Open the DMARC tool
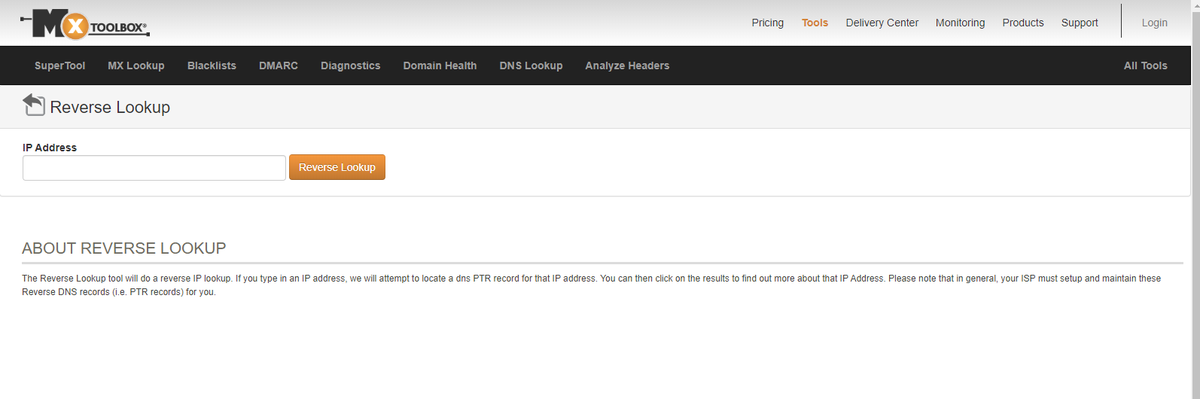The height and width of the screenshot is (399, 1200). pyautogui.click(x=278, y=66)
